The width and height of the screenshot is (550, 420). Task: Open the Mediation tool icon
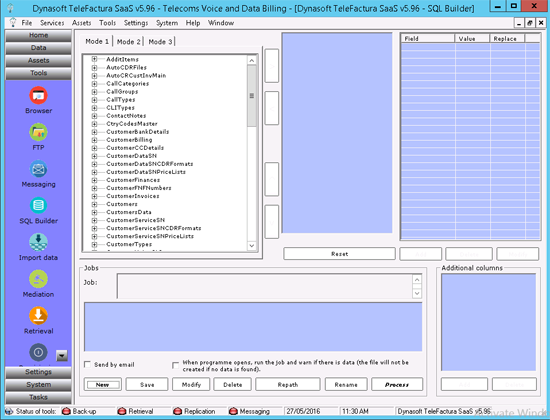[38, 279]
